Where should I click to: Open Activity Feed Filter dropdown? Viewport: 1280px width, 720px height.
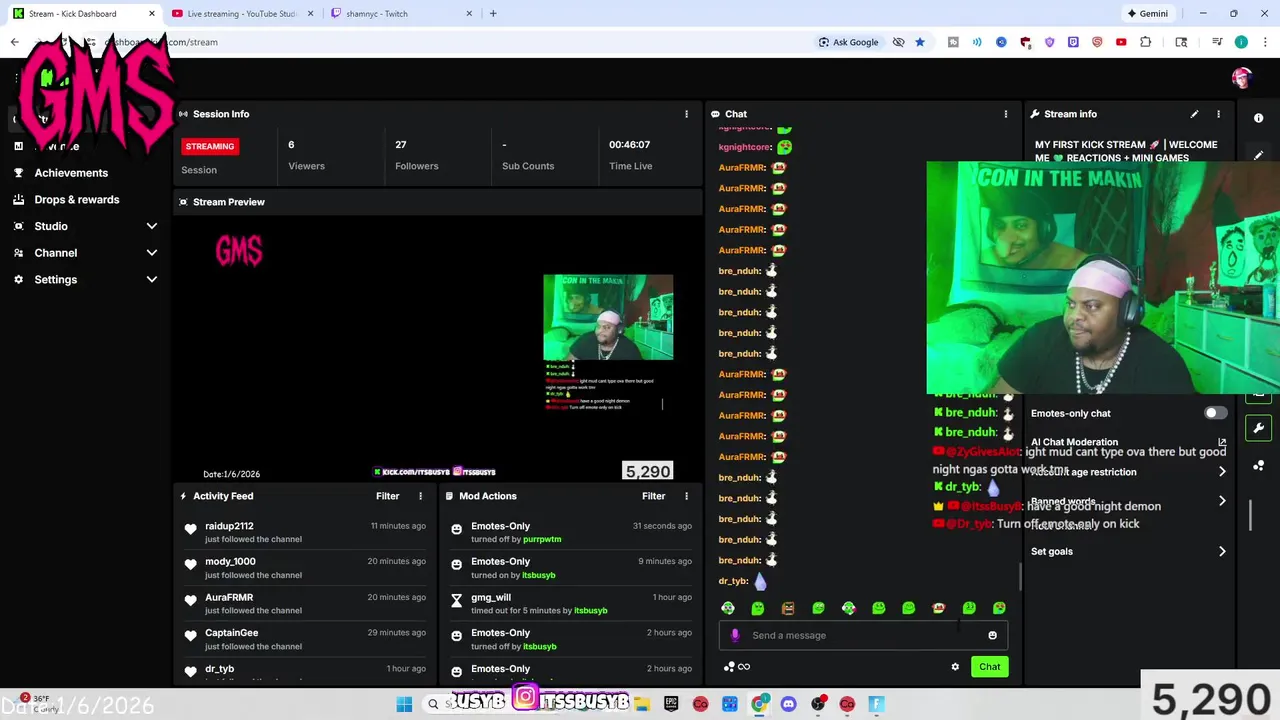tap(387, 496)
